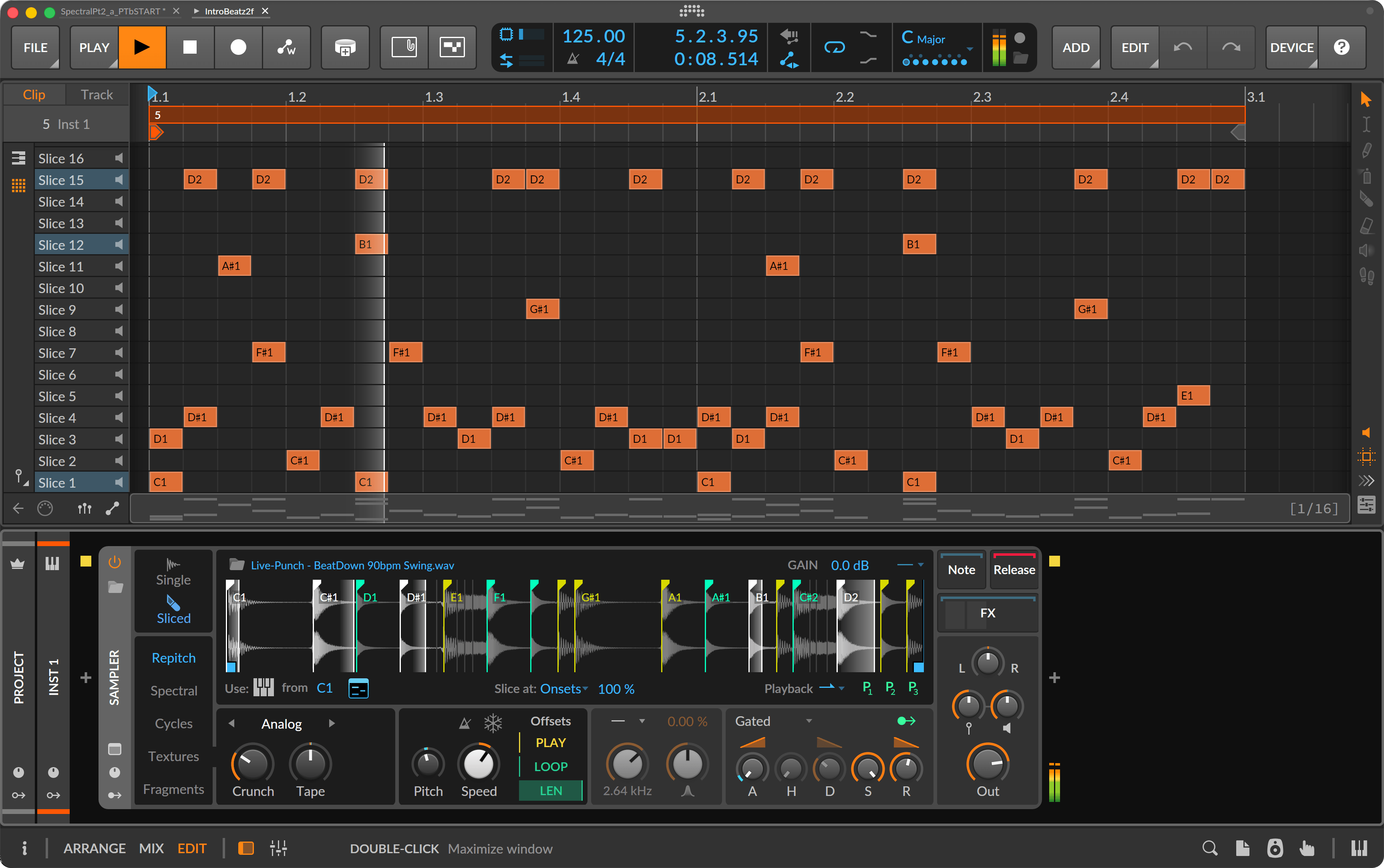Toggle Slice 12 speaker icon
This screenshot has height=868, width=1384.
click(119, 245)
